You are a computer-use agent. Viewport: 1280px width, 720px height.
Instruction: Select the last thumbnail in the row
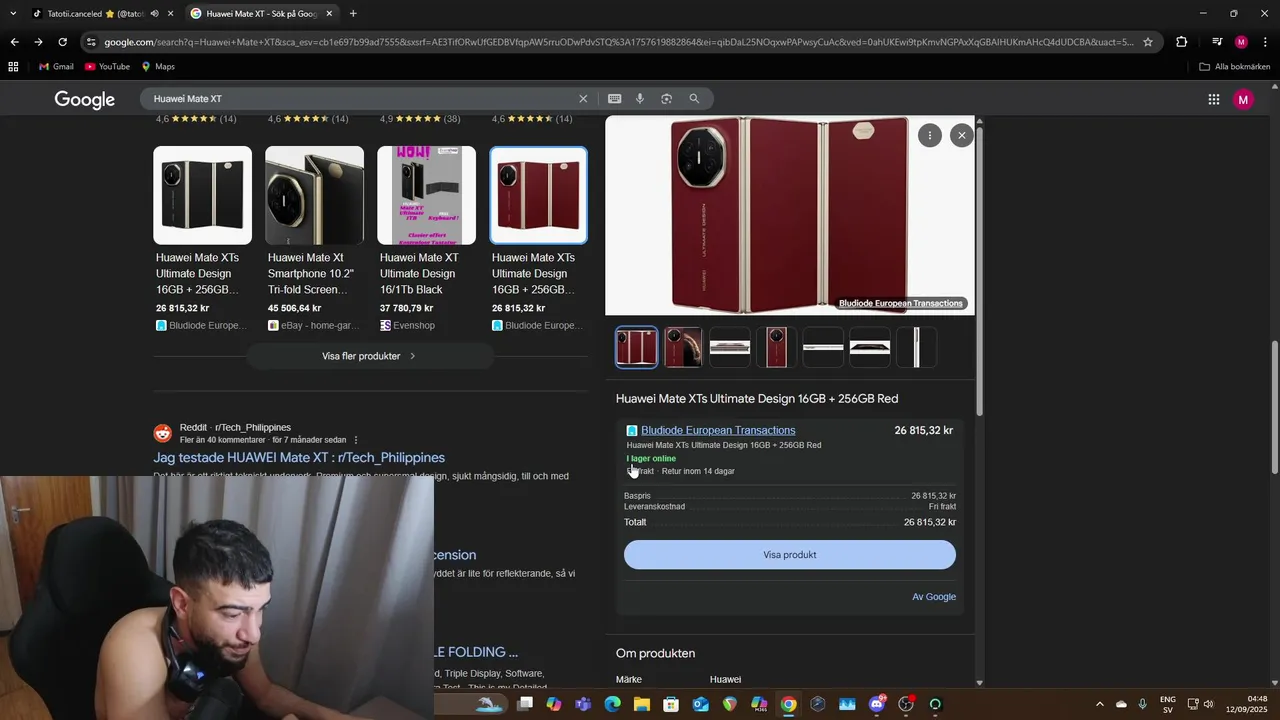[916, 348]
